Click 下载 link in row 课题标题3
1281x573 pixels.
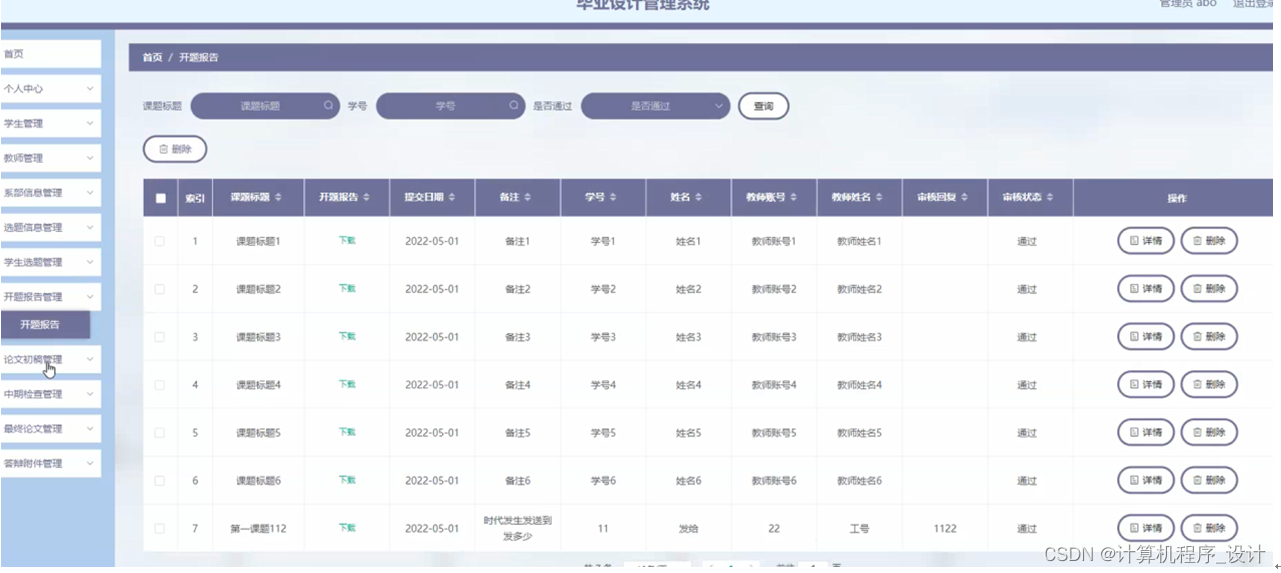[346, 336]
